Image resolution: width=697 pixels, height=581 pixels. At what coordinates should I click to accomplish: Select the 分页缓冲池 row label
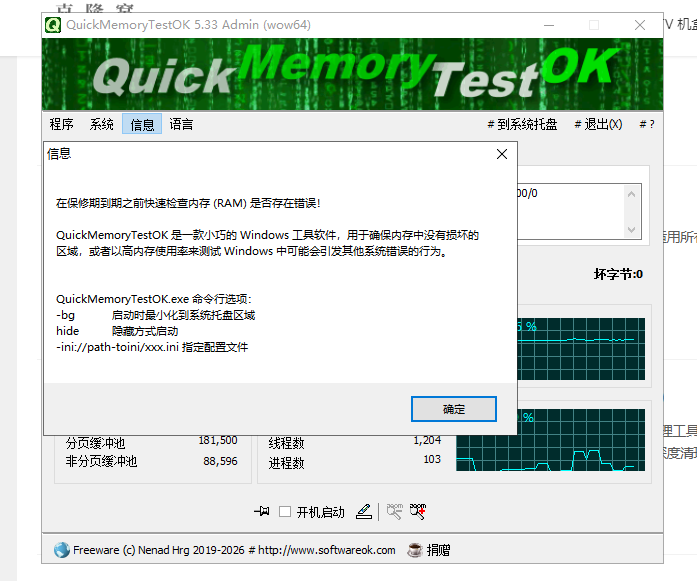[96, 443]
